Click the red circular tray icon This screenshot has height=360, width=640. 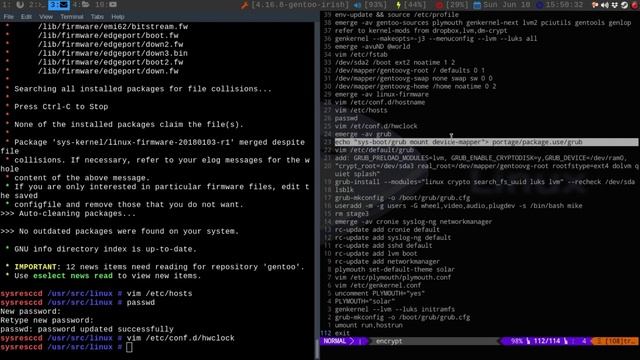634,5
